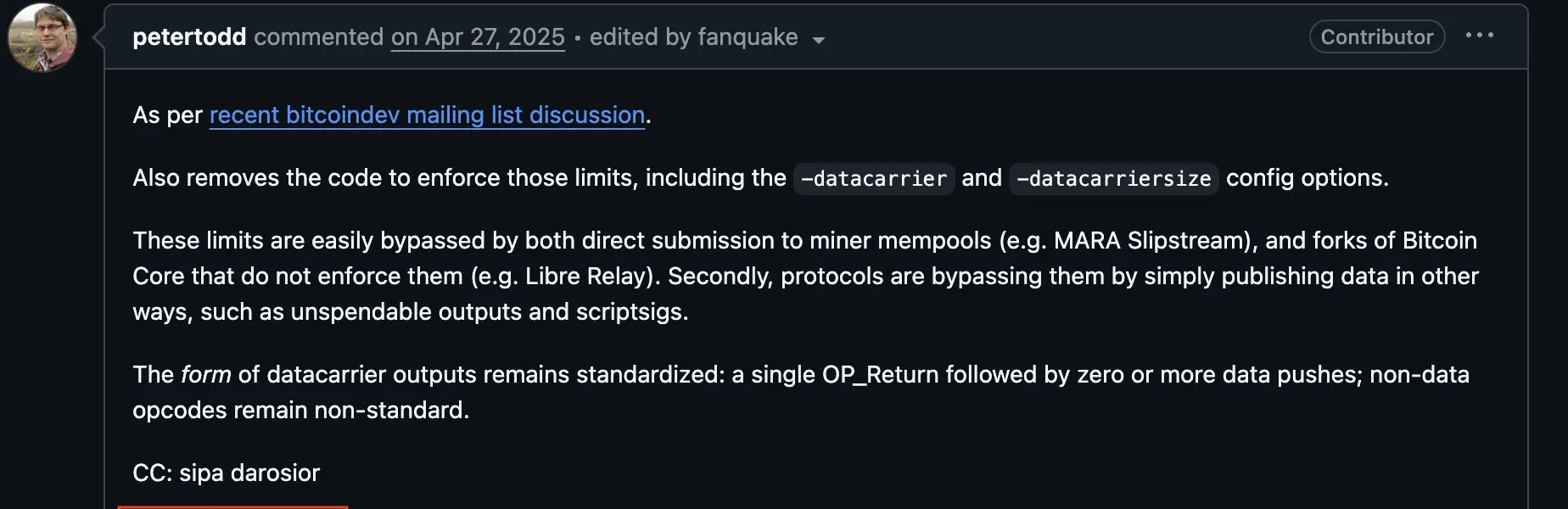
Task: Select the -datacarriersize inline code span
Action: tap(1113, 179)
